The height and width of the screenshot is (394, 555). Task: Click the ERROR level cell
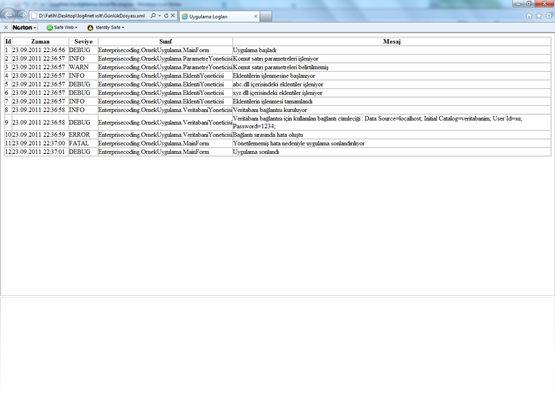point(84,135)
